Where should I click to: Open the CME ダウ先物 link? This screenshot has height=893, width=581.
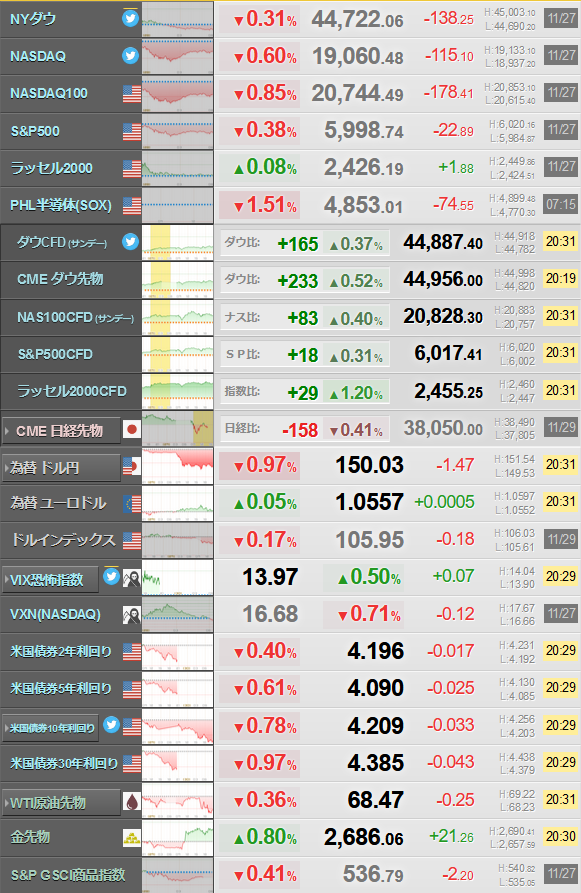(x=60, y=279)
